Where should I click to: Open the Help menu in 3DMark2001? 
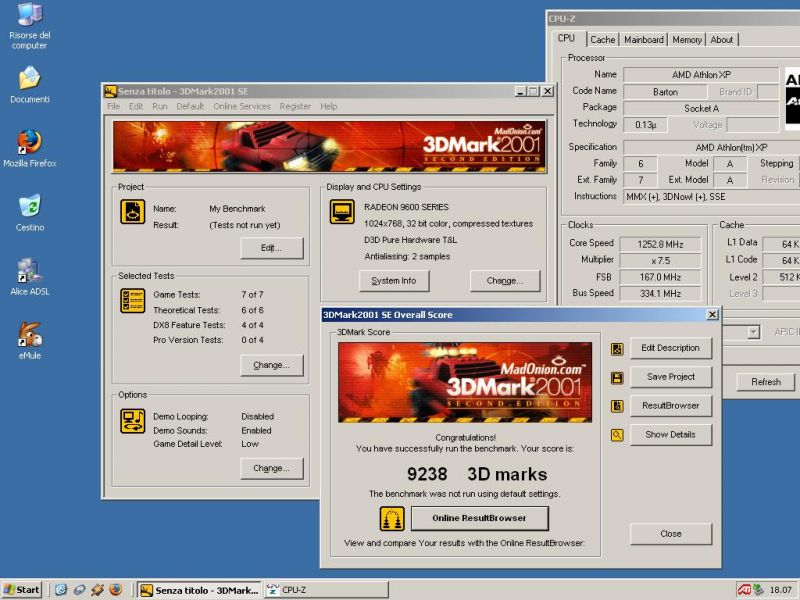pyautogui.click(x=329, y=106)
